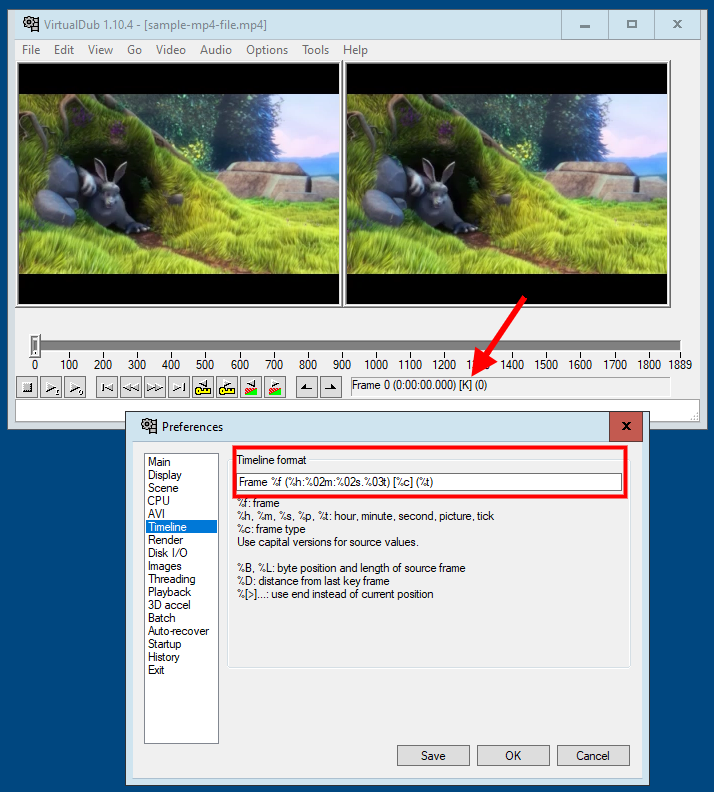
Task: Open the Options menu
Action: click(x=267, y=50)
